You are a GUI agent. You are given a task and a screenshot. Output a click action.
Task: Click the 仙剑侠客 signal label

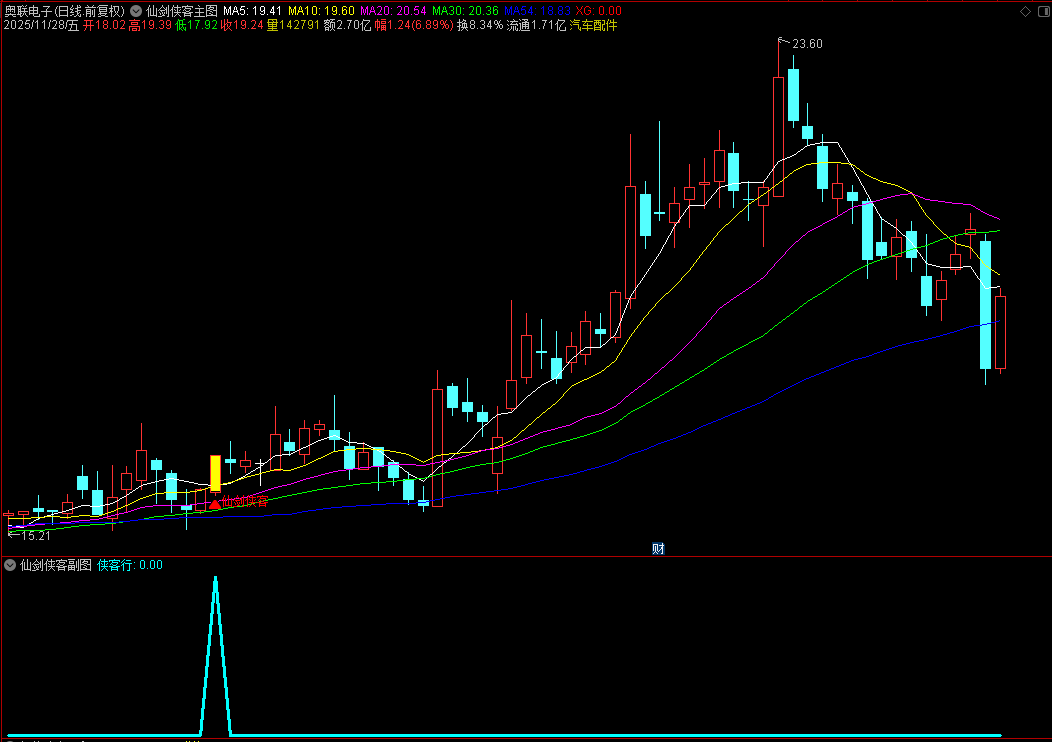[x=245, y=501]
